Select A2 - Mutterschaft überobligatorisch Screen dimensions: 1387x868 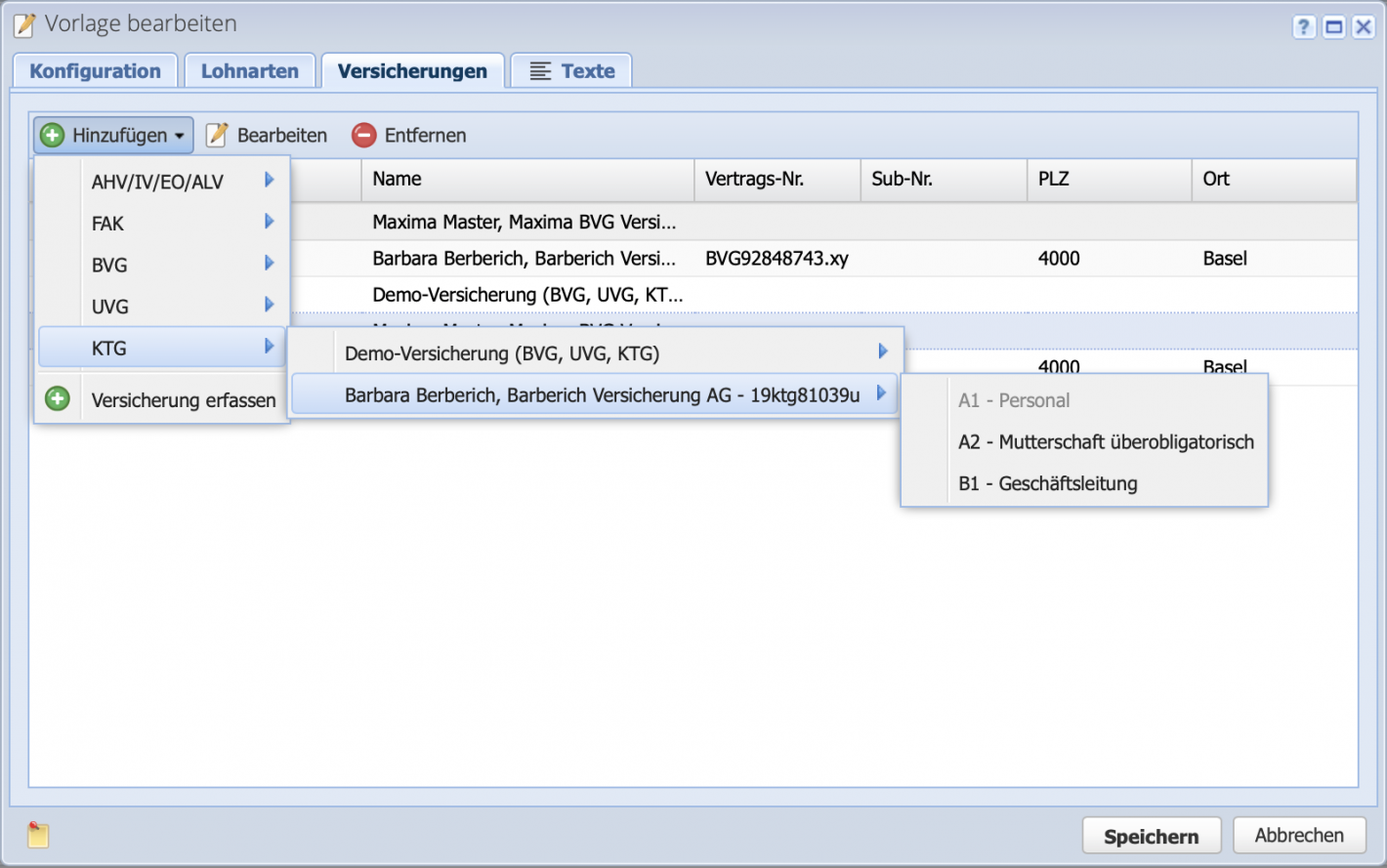pos(1106,441)
